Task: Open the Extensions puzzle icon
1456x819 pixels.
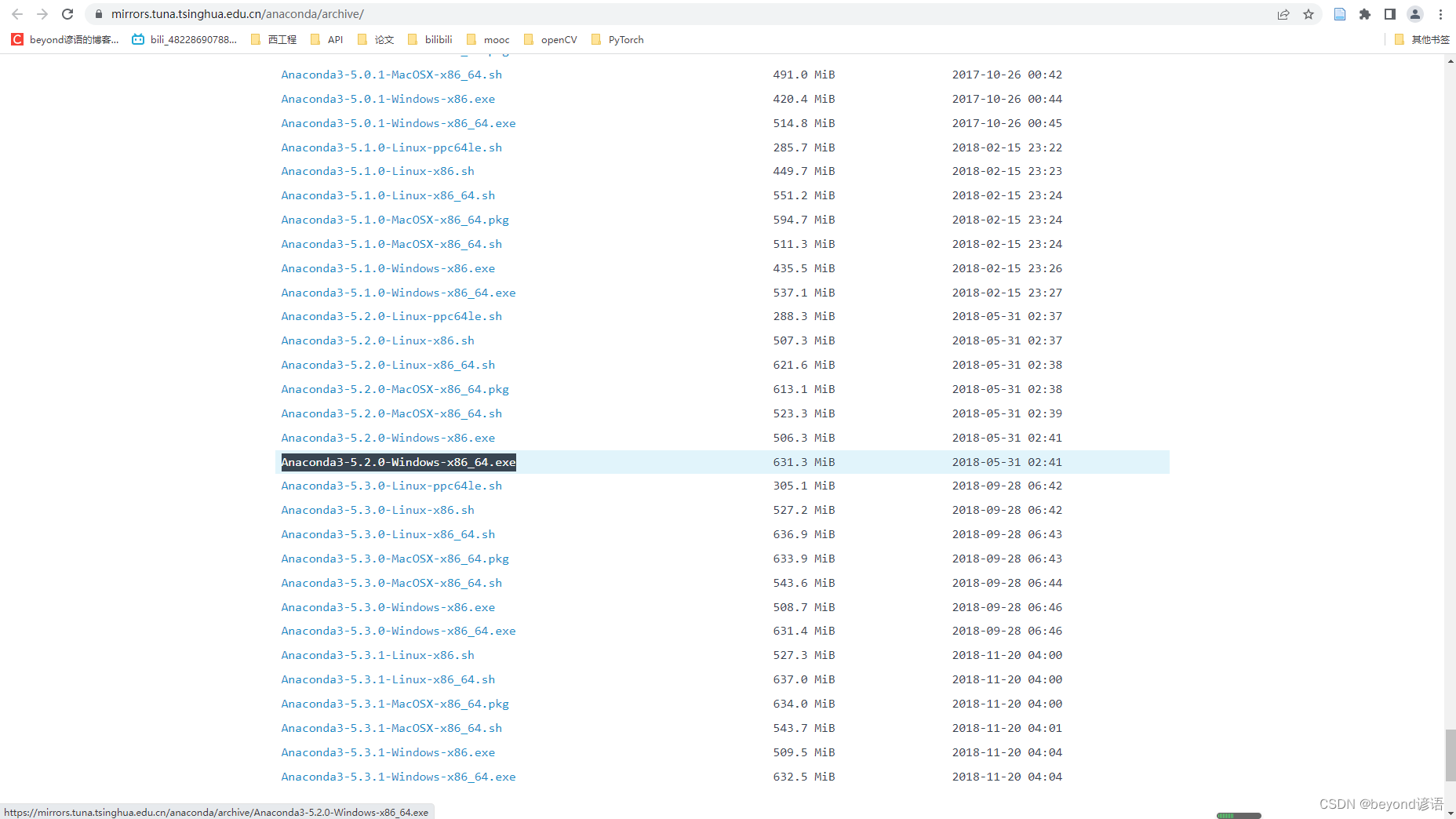Action: [x=1365, y=14]
